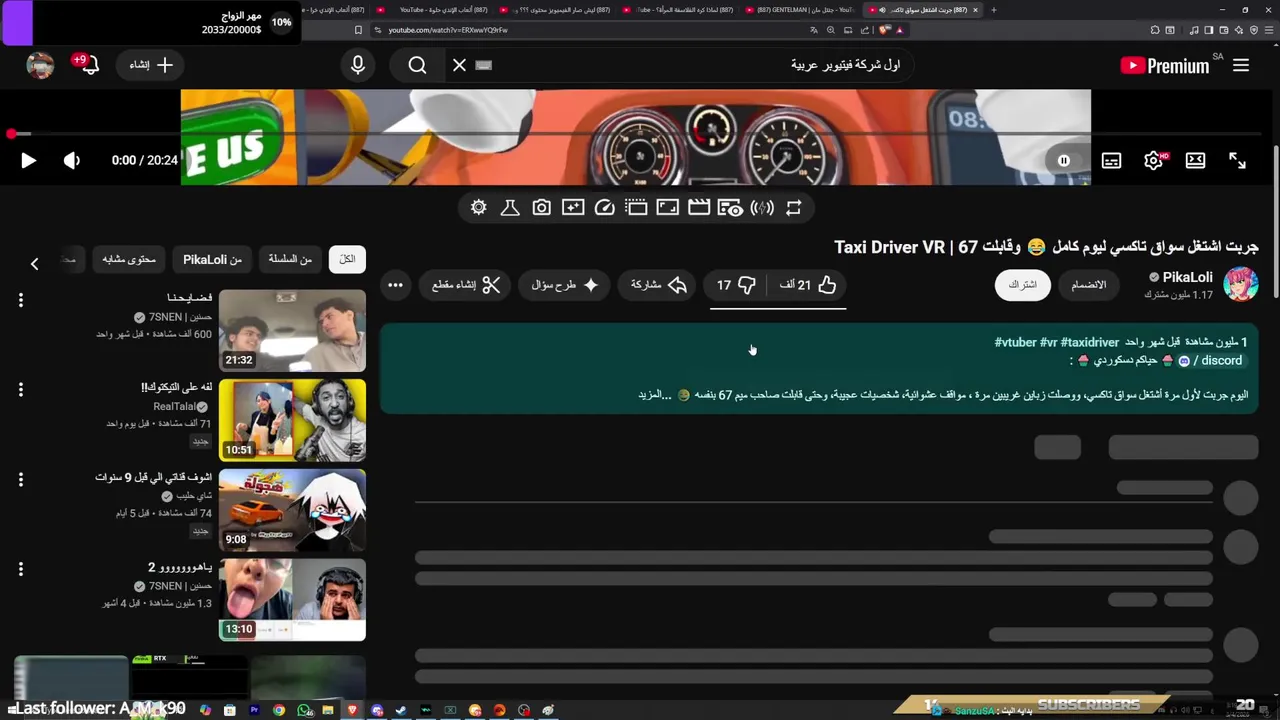
Task: Open Premiere Pro from the taskbar
Action: (254, 710)
